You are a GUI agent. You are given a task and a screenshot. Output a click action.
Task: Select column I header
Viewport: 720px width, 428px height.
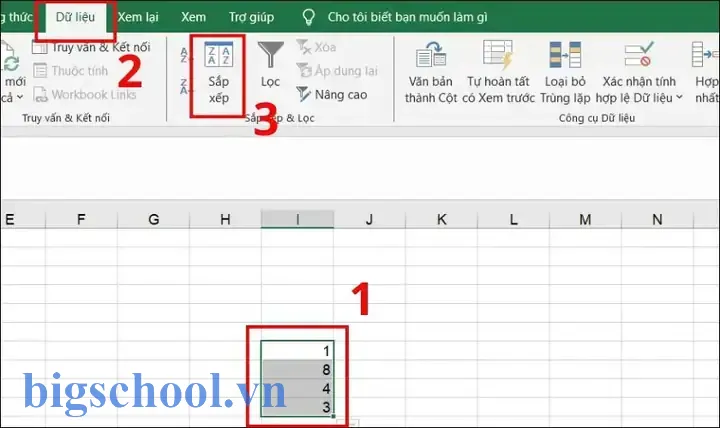click(298, 220)
